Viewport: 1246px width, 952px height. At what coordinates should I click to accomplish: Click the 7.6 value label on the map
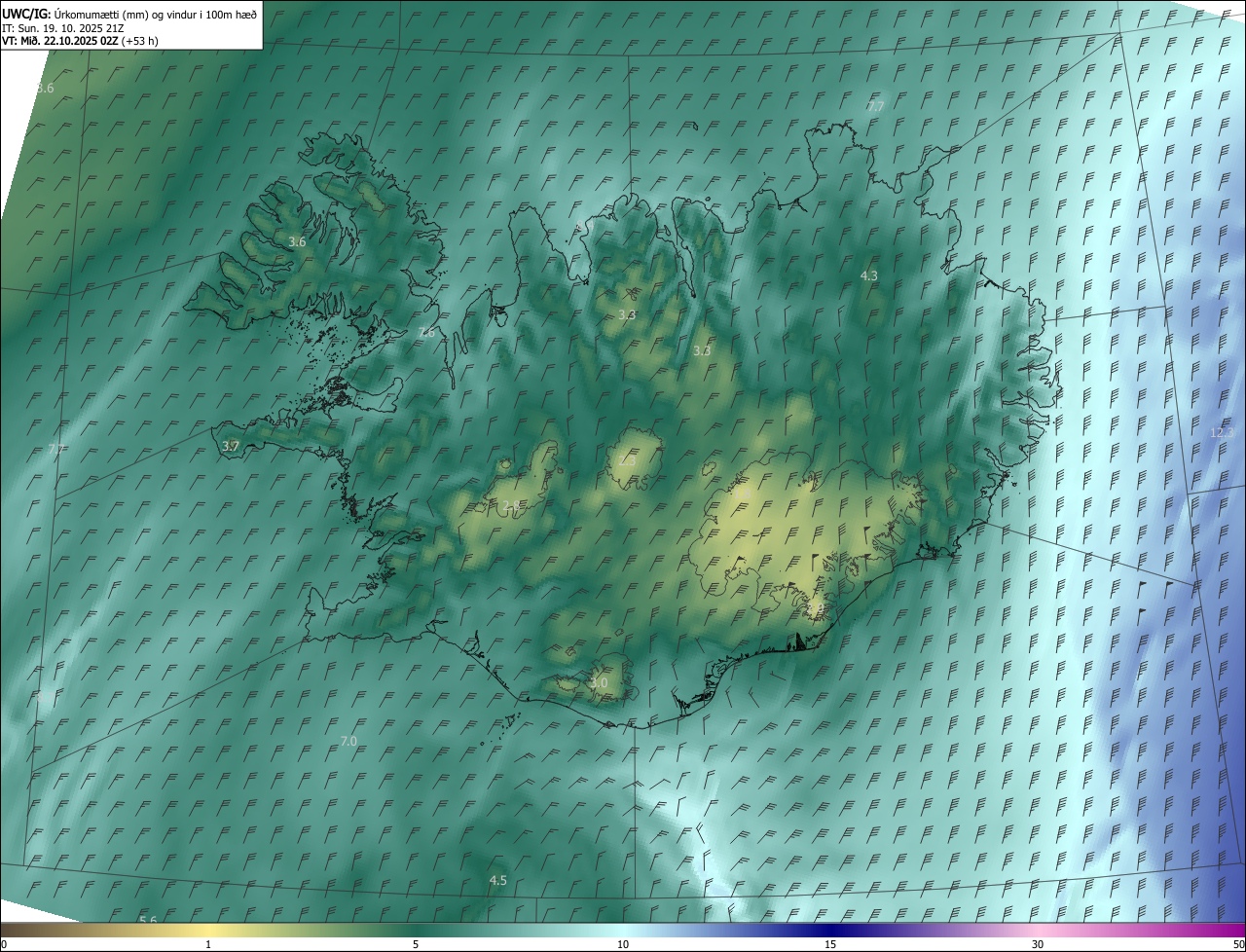(426, 333)
